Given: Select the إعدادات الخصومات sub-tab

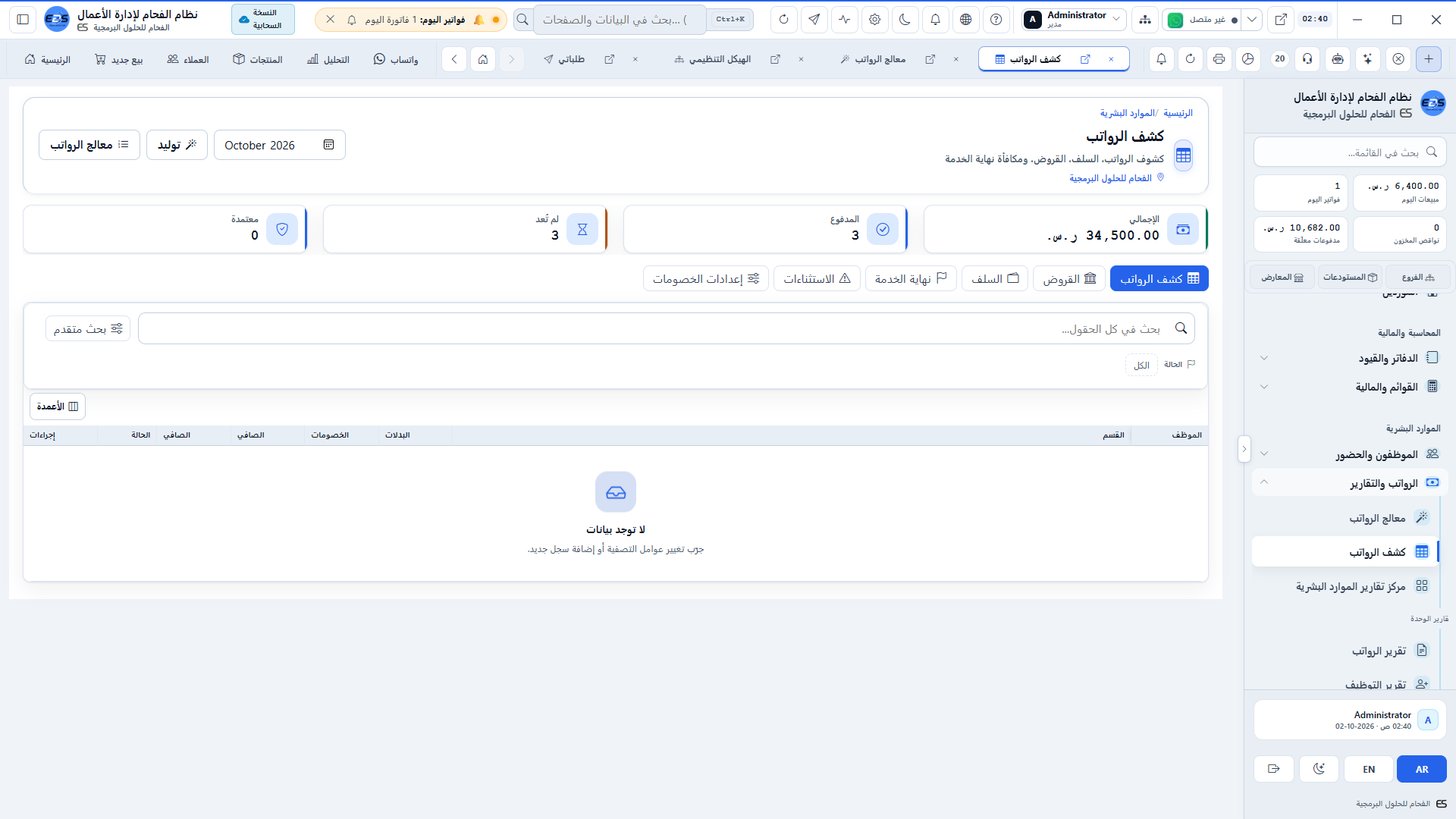Looking at the screenshot, I should [706, 279].
